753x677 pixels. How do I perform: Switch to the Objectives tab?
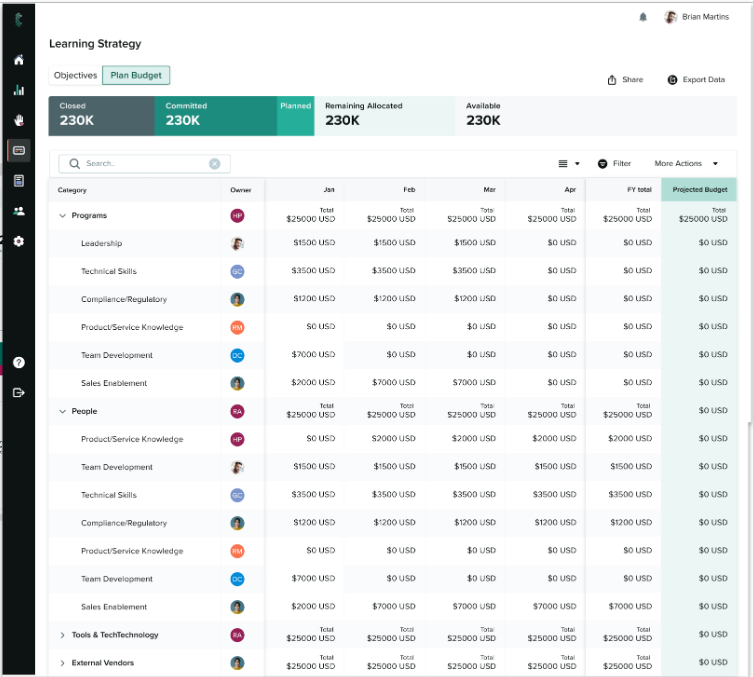click(x=75, y=75)
